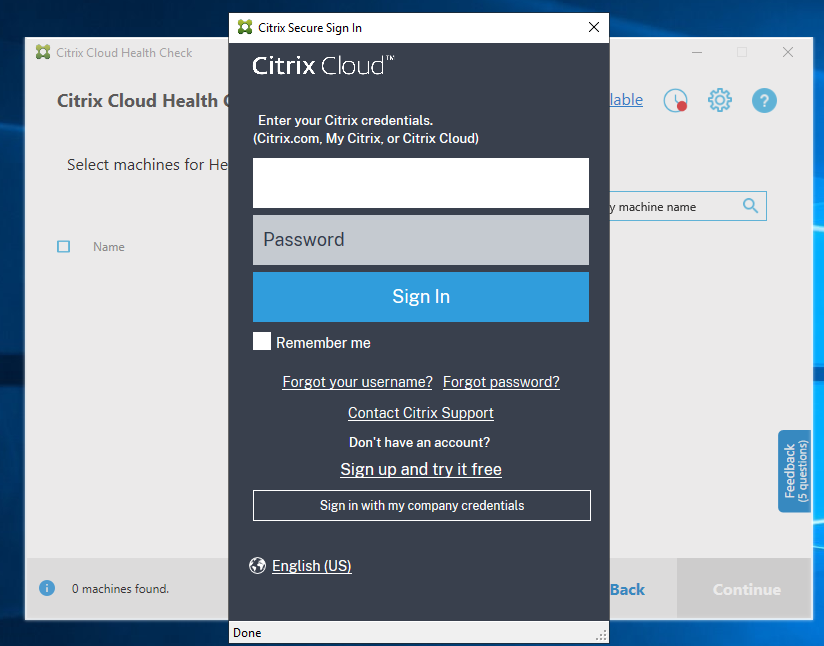This screenshot has width=824, height=646.
Task: Click Citrix icon in Health Check title bar
Action: 43,52
